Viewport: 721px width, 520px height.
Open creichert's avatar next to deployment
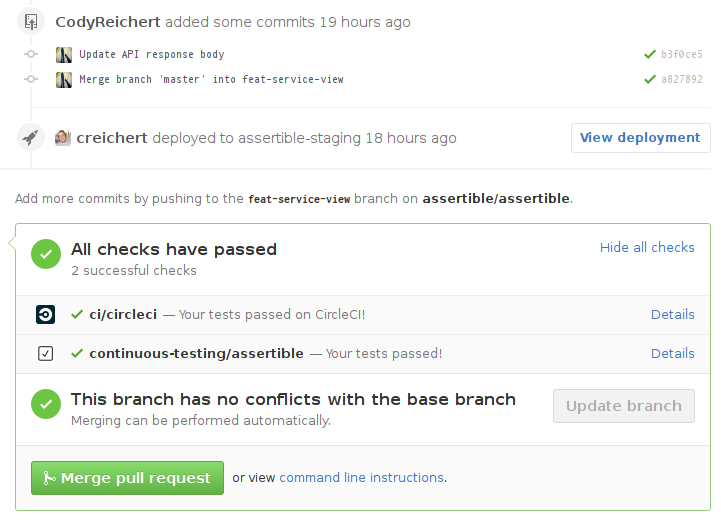click(63, 138)
